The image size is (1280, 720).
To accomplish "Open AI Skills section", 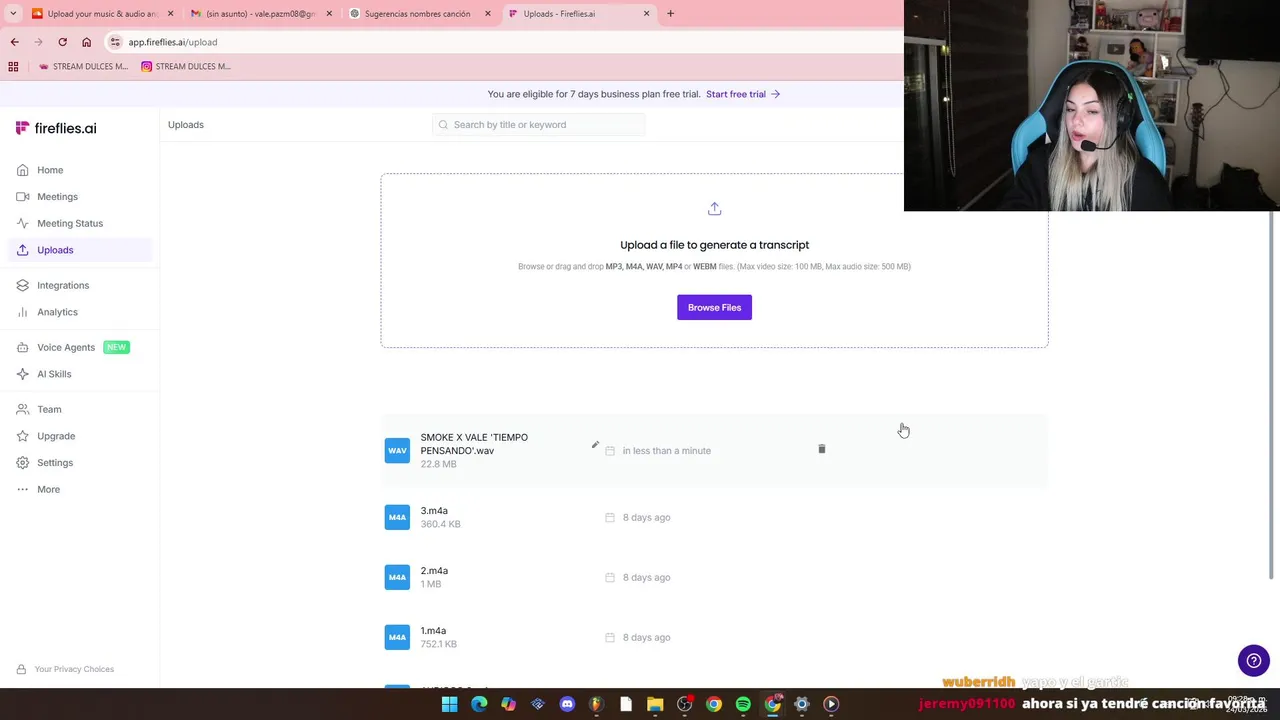I will click(80, 374).
